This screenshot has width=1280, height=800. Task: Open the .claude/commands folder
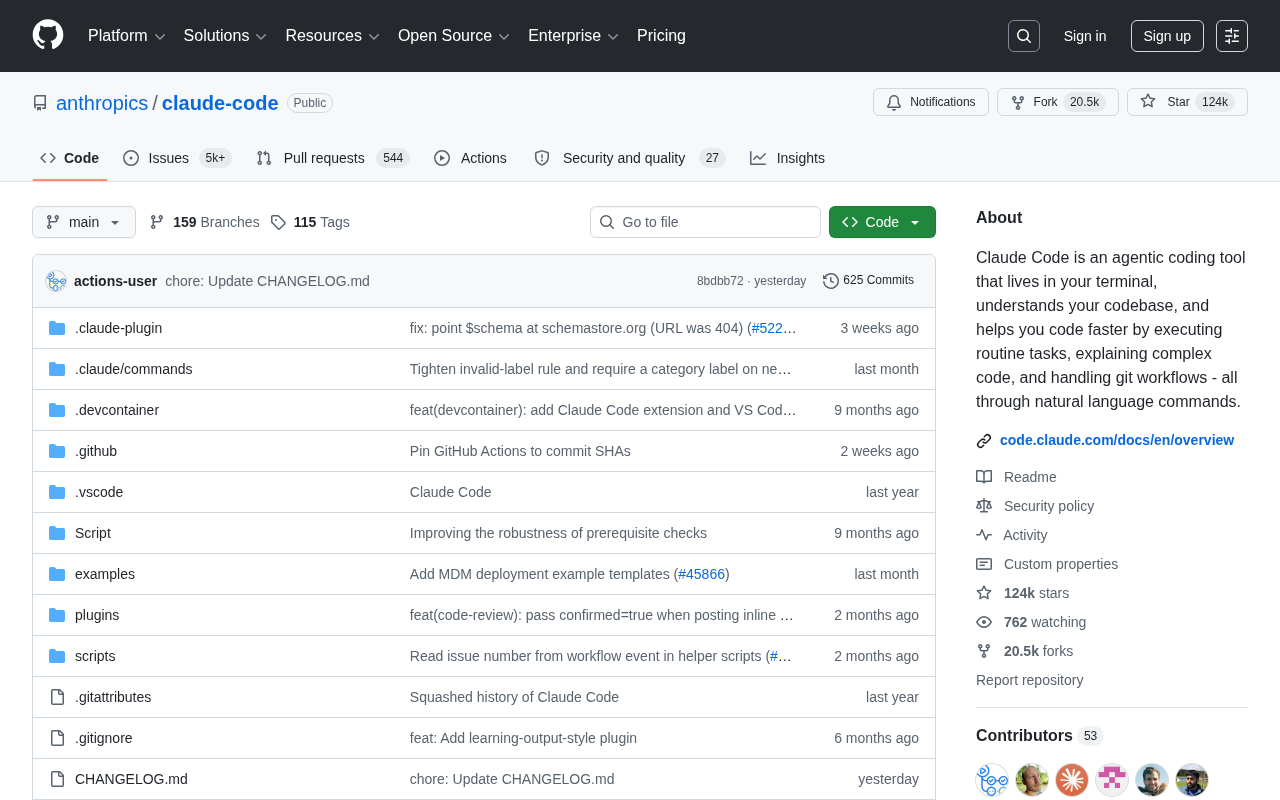(134, 369)
